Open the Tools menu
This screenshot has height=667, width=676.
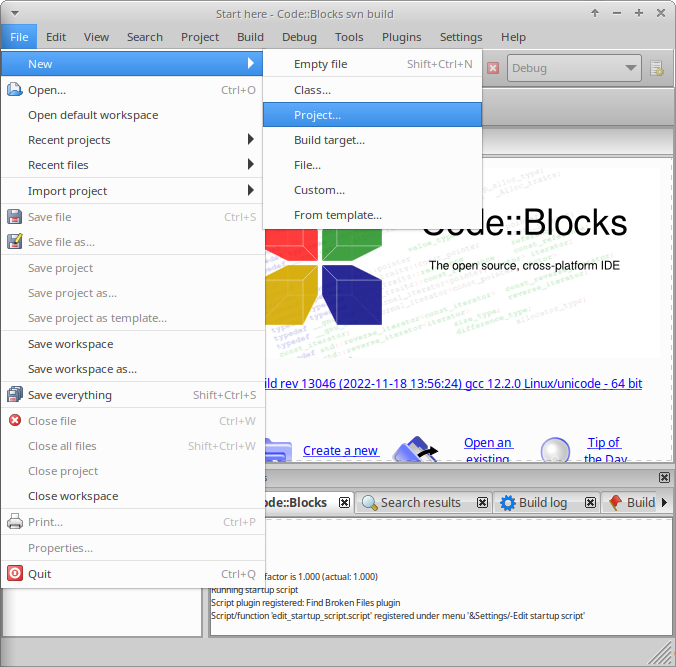pos(349,37)
